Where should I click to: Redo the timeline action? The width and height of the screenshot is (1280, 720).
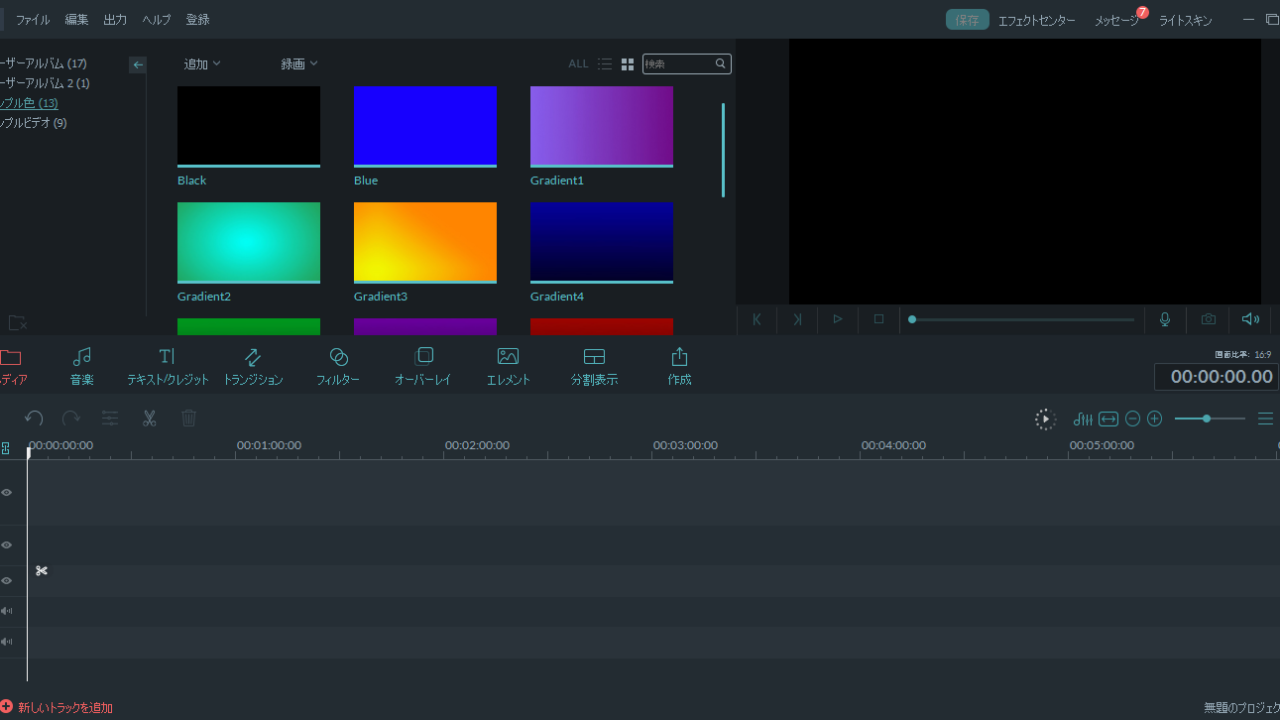coord(71,419)
